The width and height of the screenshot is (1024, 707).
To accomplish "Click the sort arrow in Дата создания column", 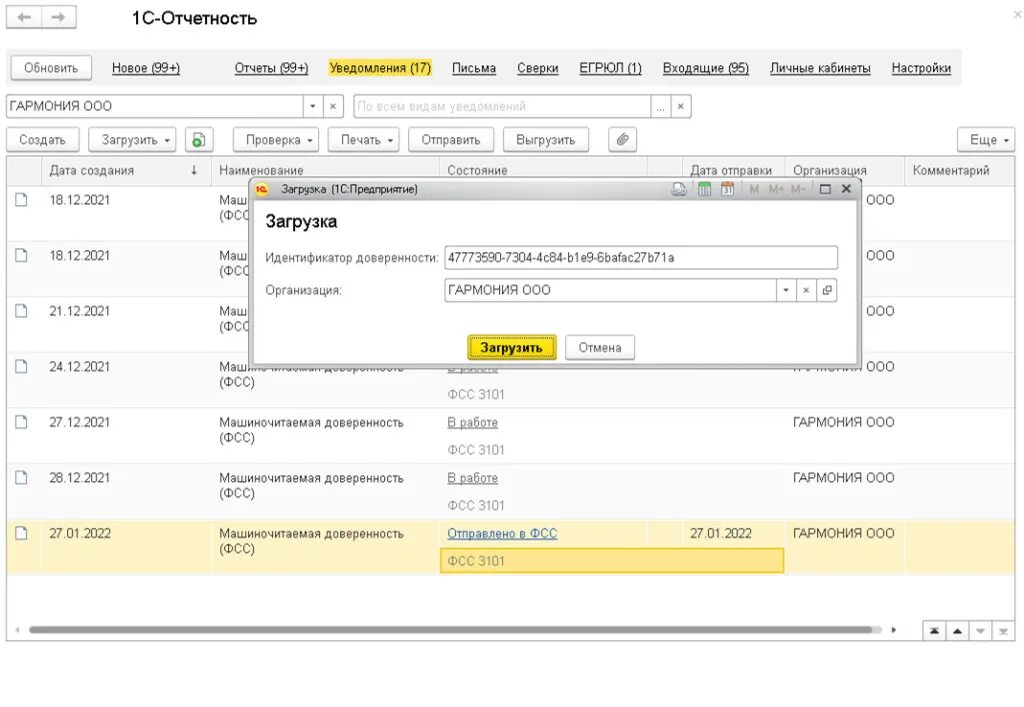I will tap(194, 170).
